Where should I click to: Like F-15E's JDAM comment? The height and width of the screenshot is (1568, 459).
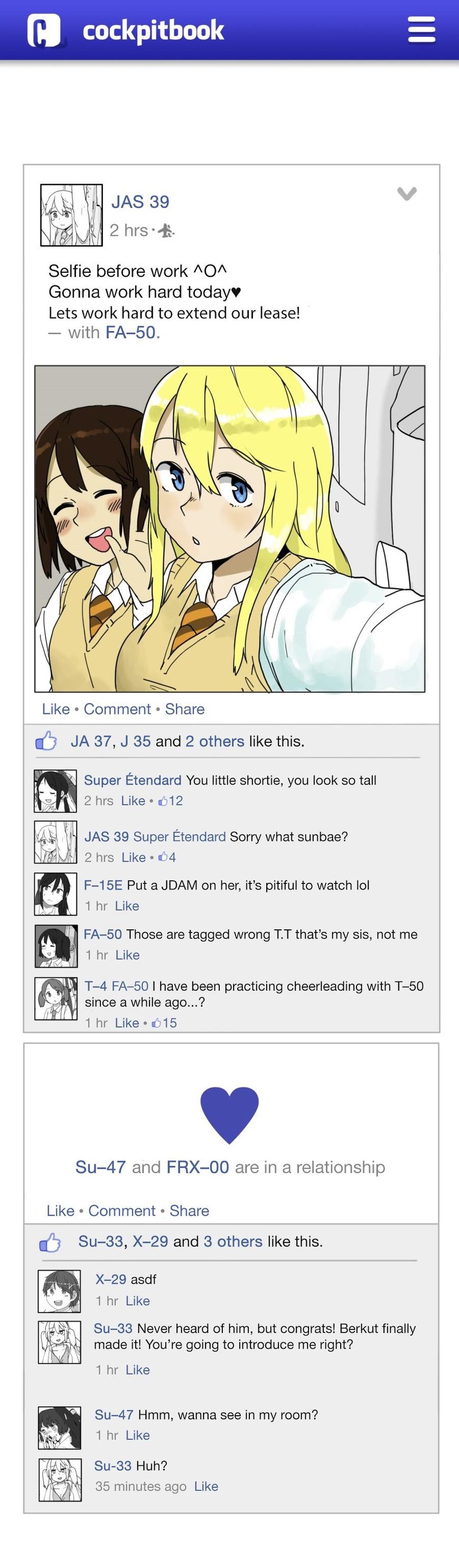pos(127,906)
